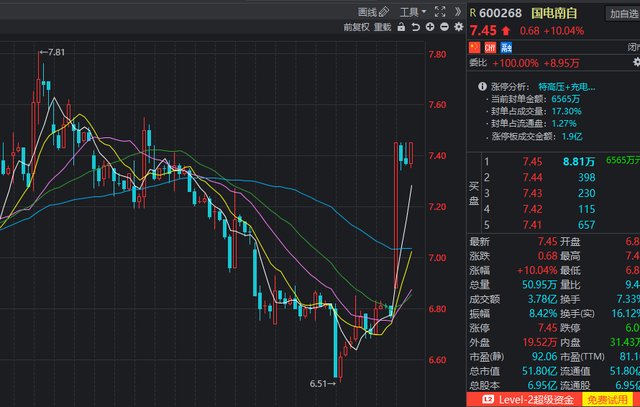The width and height of the screenshot is (640, 407).
Task: Open the 工具 dropdown menu
Action: 403,12
